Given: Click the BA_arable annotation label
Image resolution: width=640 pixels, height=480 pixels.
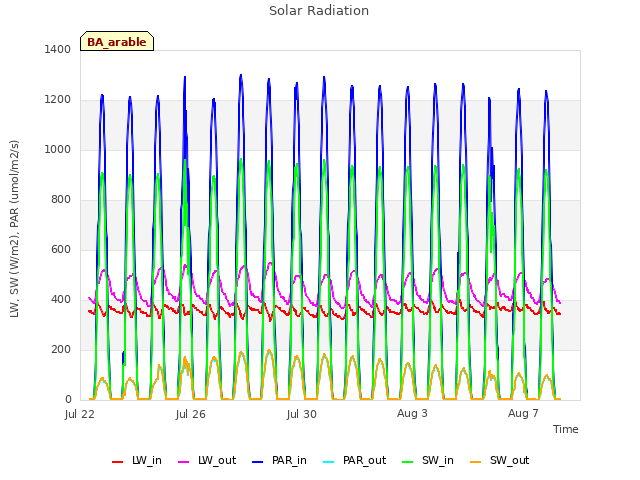Looking at the screenshot, I should click(117, 42).
